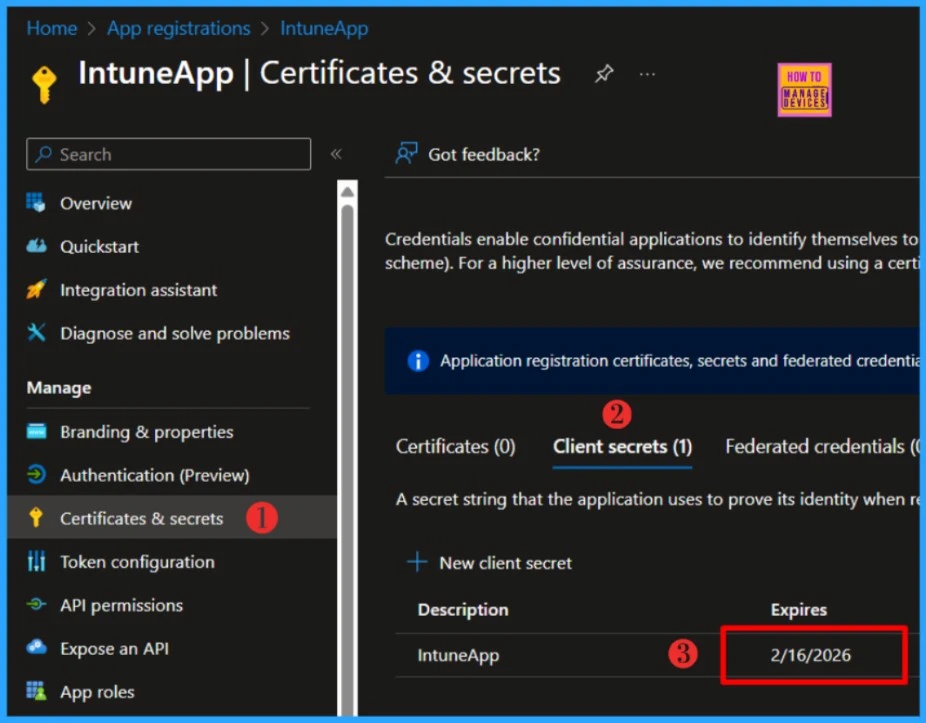Click the Got feedback? button
The image size is (926, 723).
(x=467, y=154)
